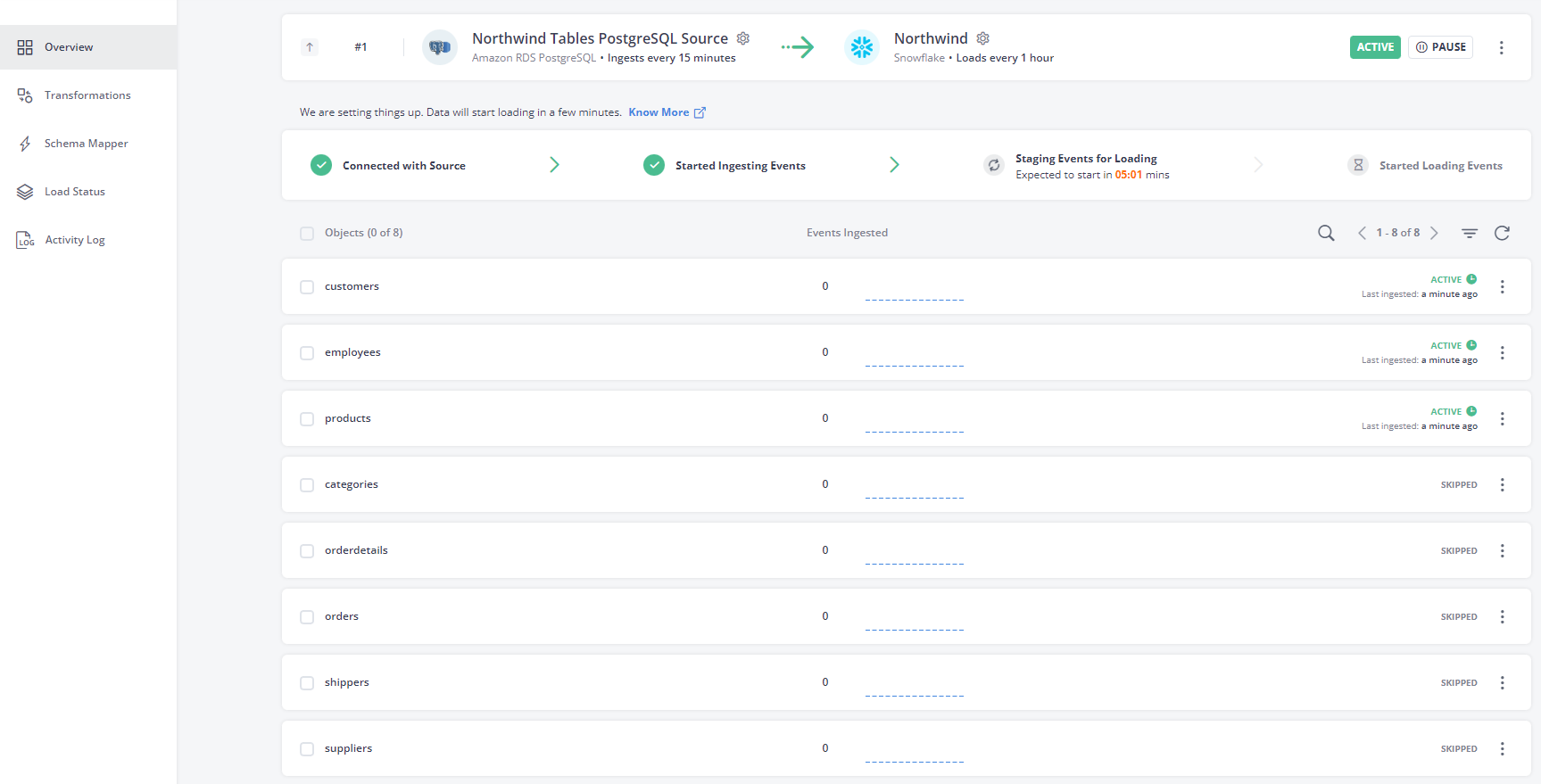Click clock status icon on customers row
The width and height of the screenshot is (1541, 784).
click(1471, 279)
